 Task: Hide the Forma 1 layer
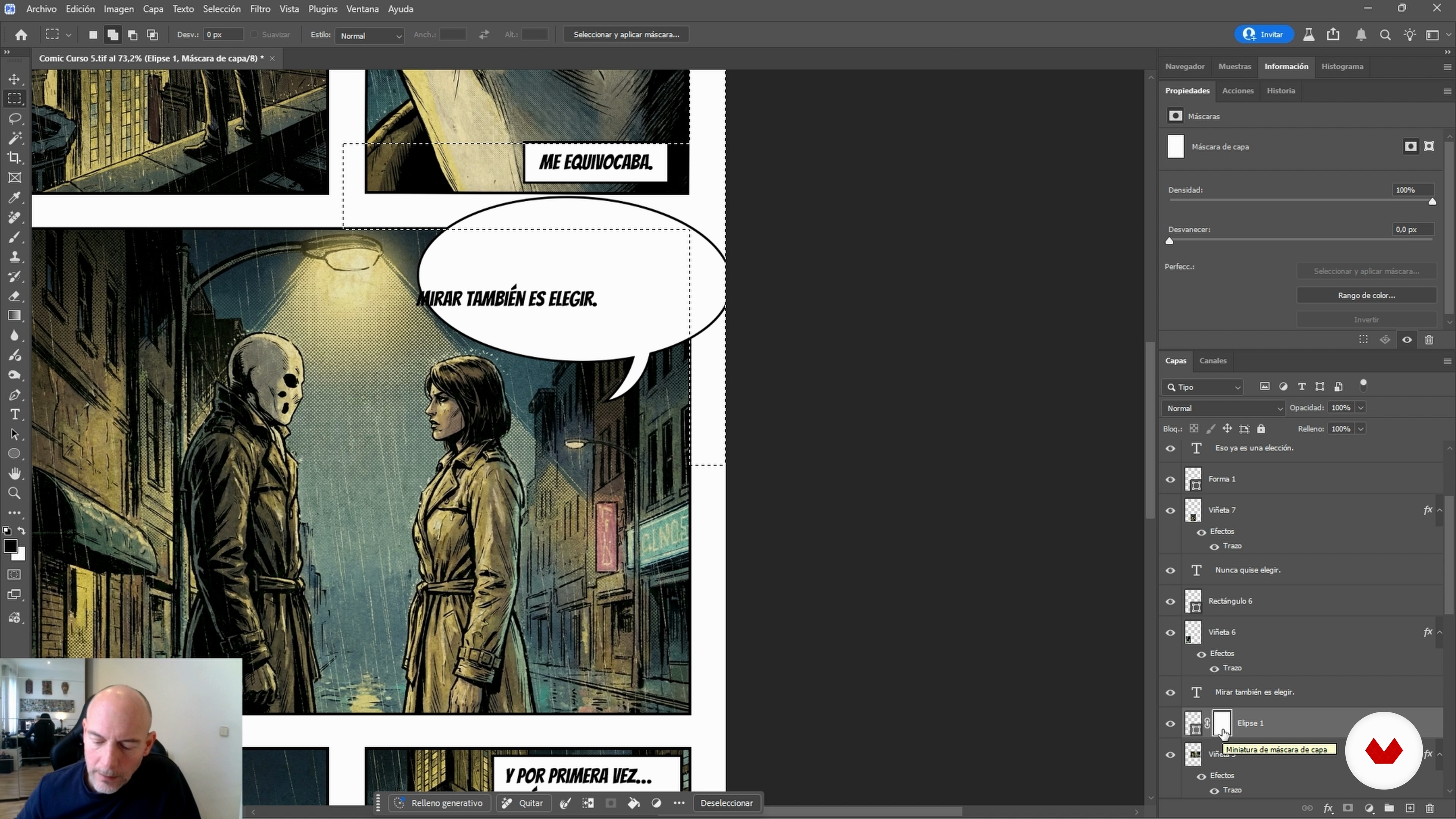click(1170, 479)
